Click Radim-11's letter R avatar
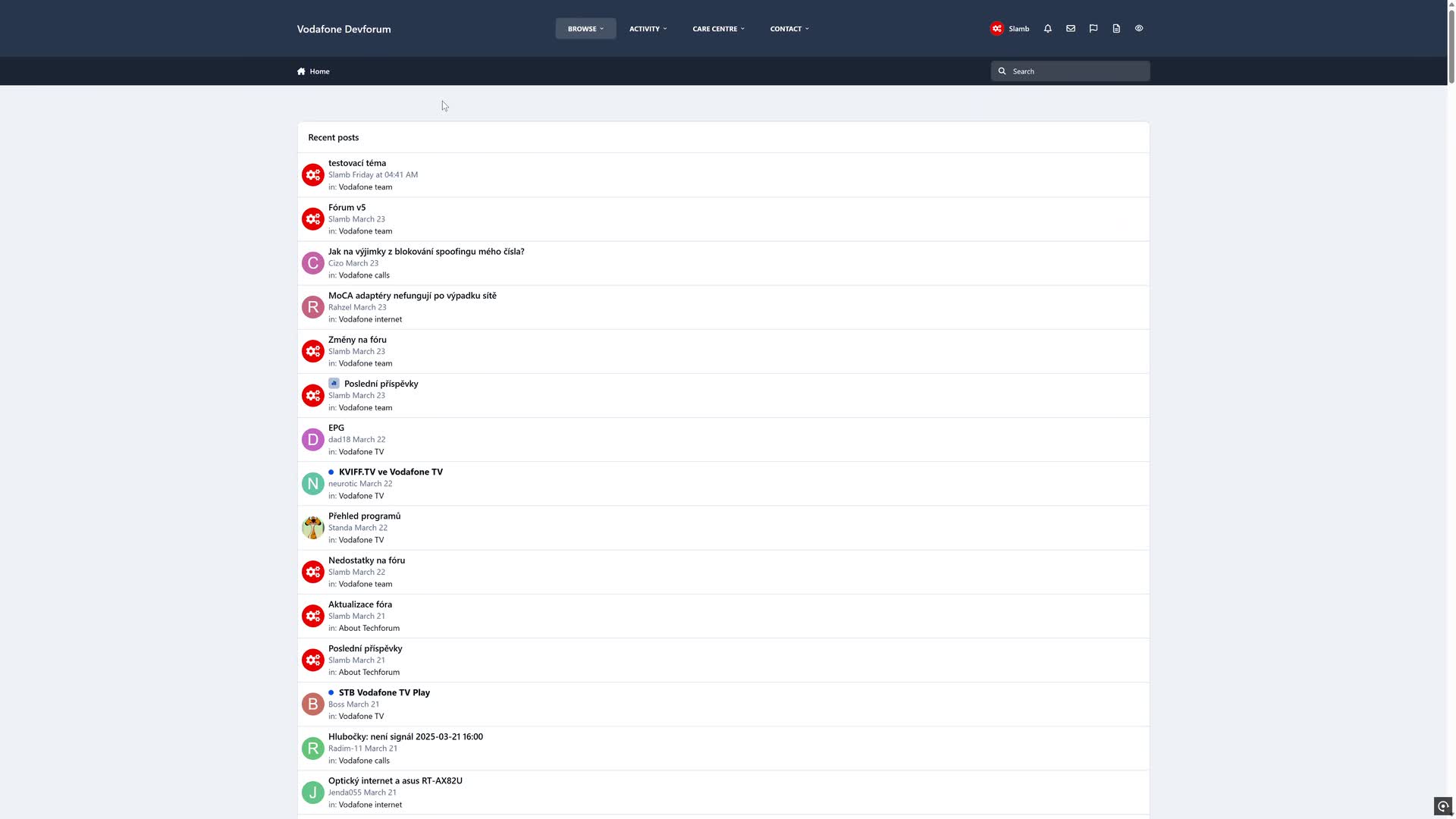Image resolution: width=1456 pixels, height=819 pixels. point(312,748)
